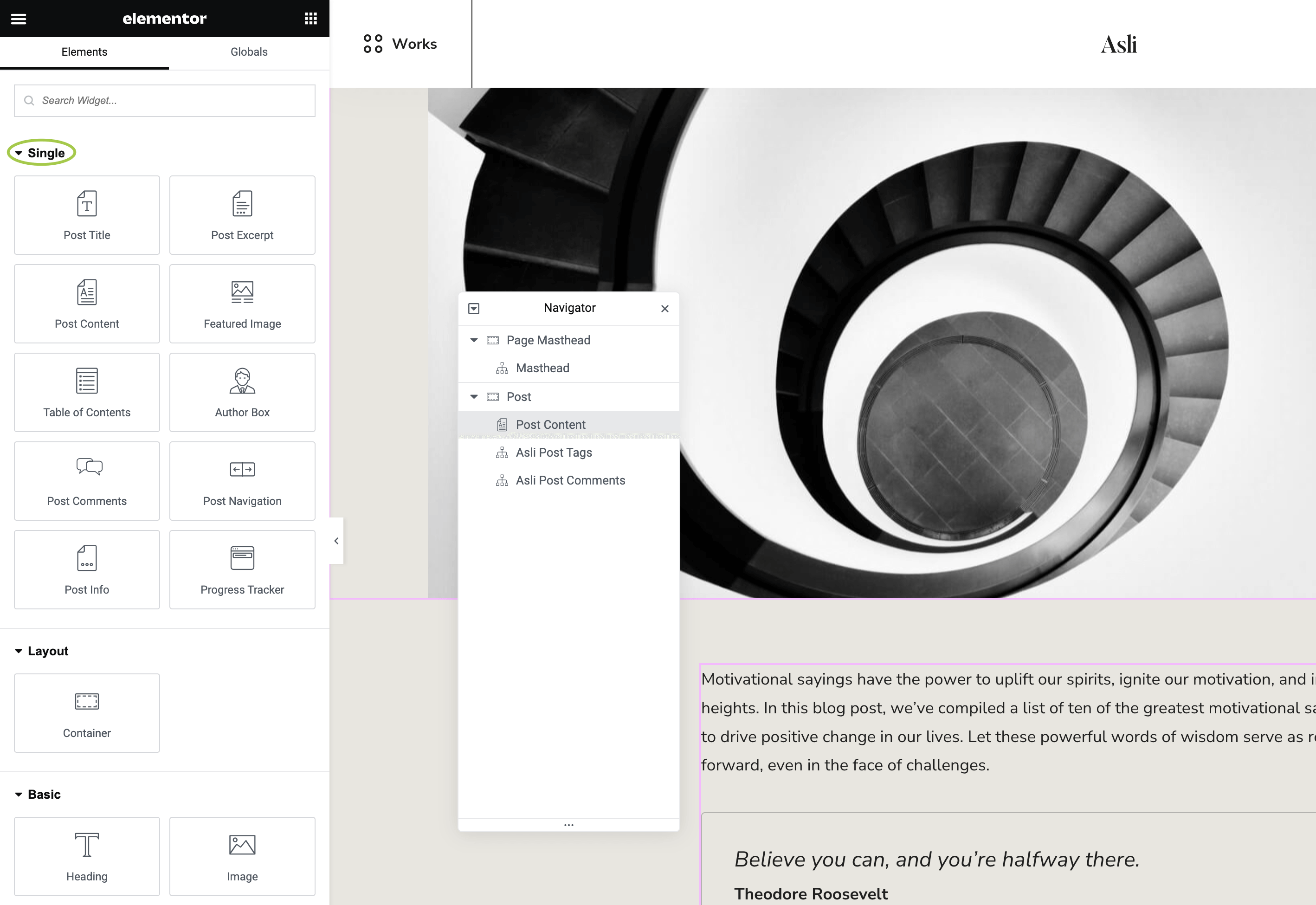Image resolution: width=1316 pixels, height=905 pixels.
Task: Choose the Post Navigation widget
Action: pyautogui.click(x=242, y=481)
